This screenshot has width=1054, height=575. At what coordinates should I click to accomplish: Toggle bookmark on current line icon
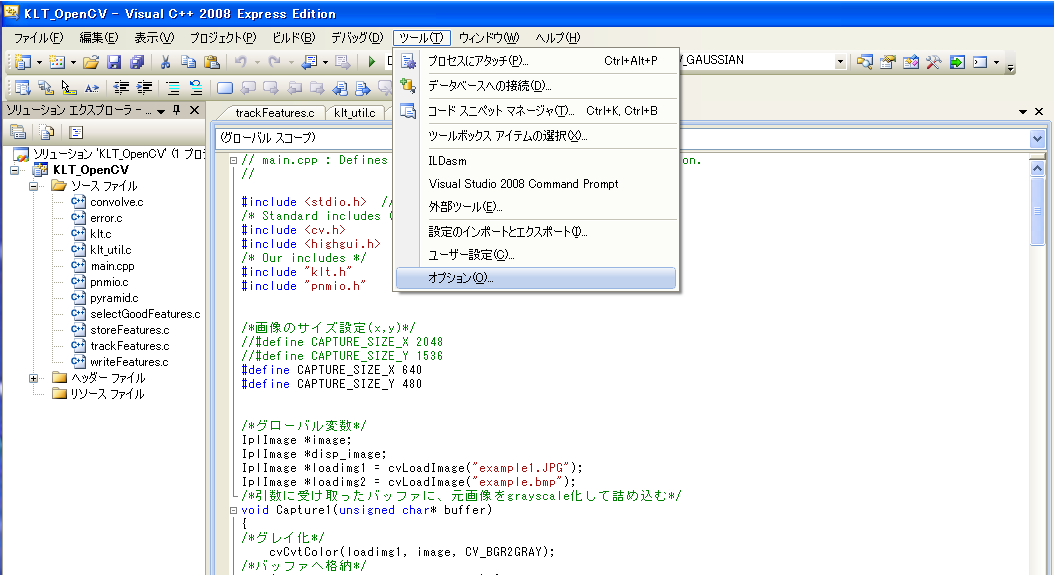225,87
